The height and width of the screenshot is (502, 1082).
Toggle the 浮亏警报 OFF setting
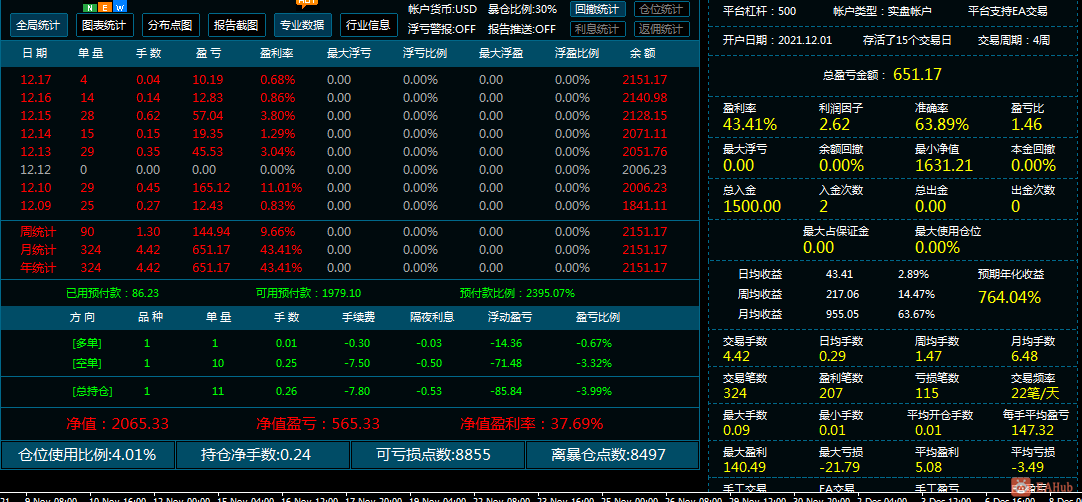click(x=442, y=29)
